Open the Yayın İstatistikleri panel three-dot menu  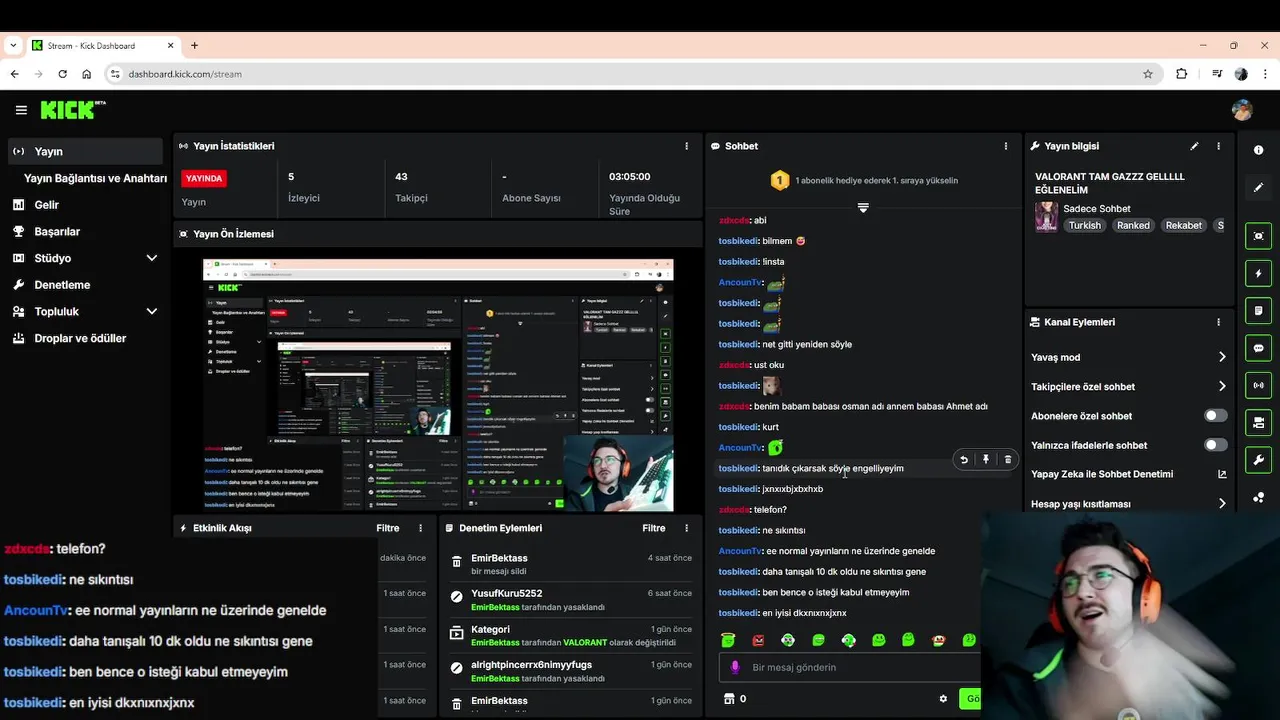(x=686, y=146)
